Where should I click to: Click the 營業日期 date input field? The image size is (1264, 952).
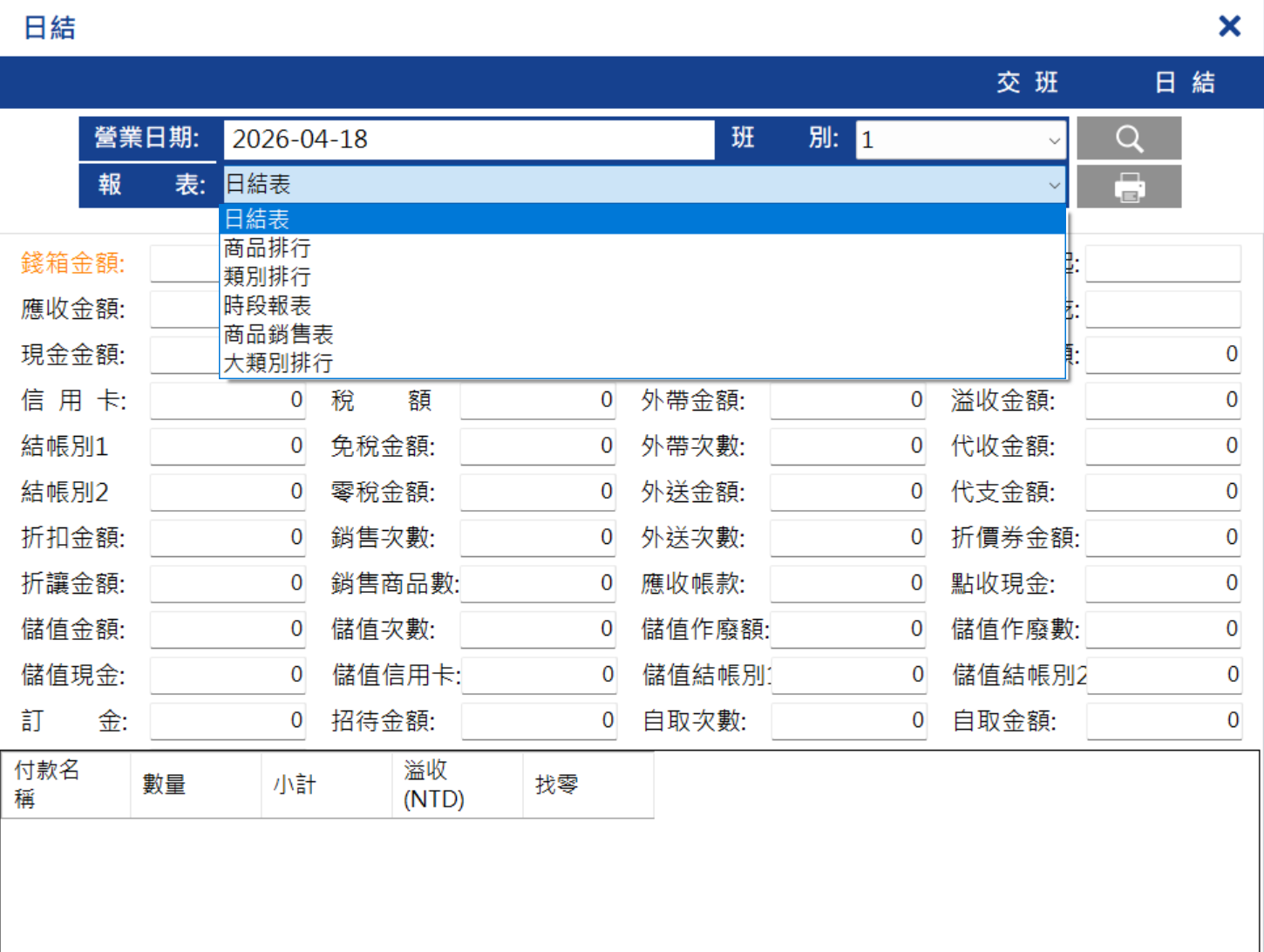point(469,139)
